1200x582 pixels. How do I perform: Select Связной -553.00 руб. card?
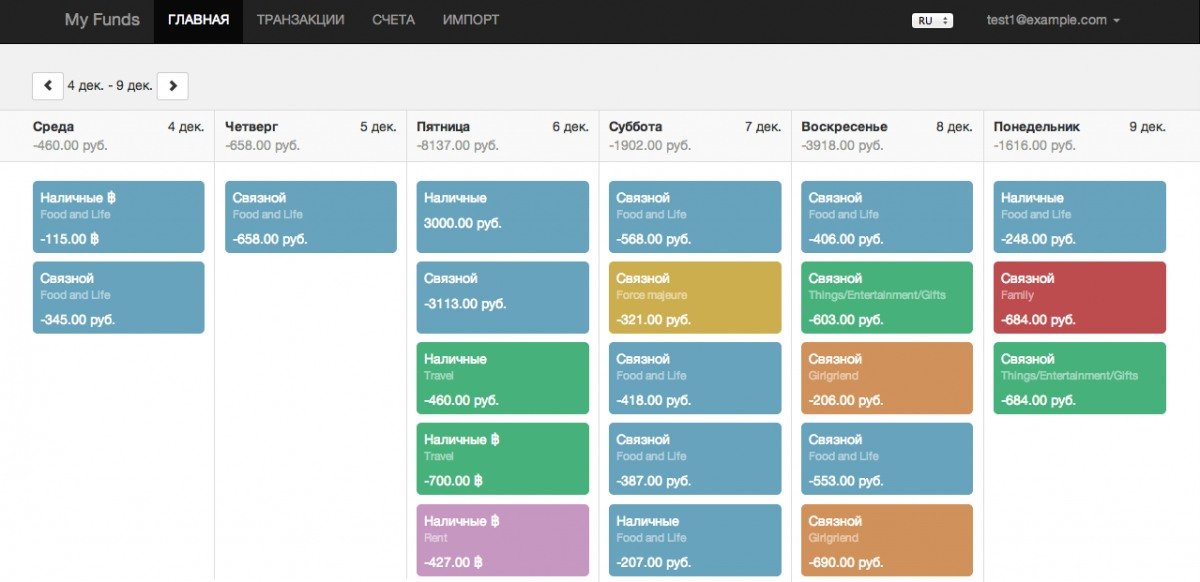(x=887, y=459)
